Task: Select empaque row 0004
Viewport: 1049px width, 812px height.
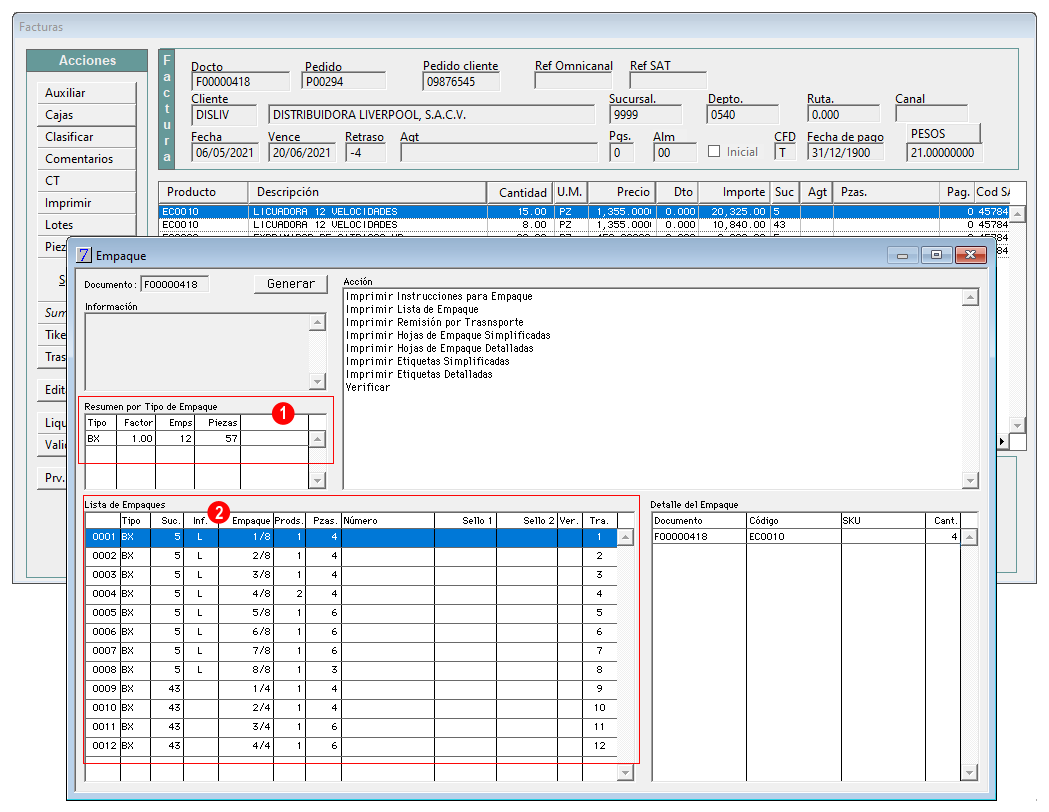Action: [x=351, y=594]
